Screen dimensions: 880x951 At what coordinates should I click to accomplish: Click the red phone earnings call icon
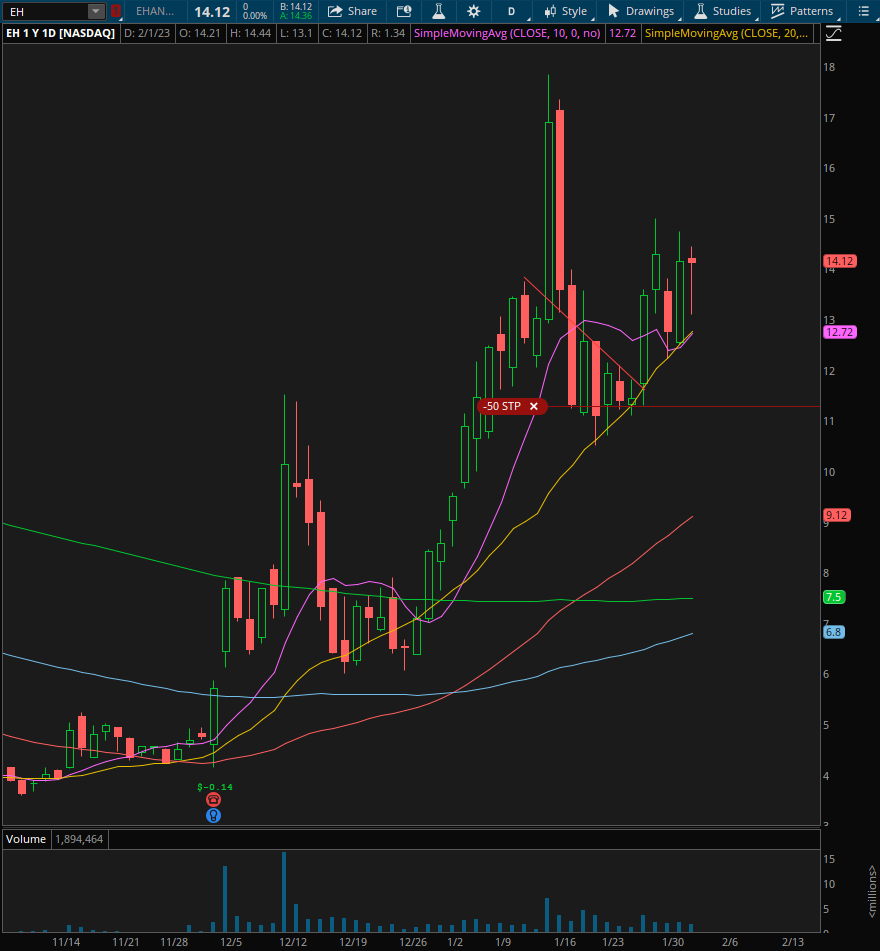[x=213, y=800]
